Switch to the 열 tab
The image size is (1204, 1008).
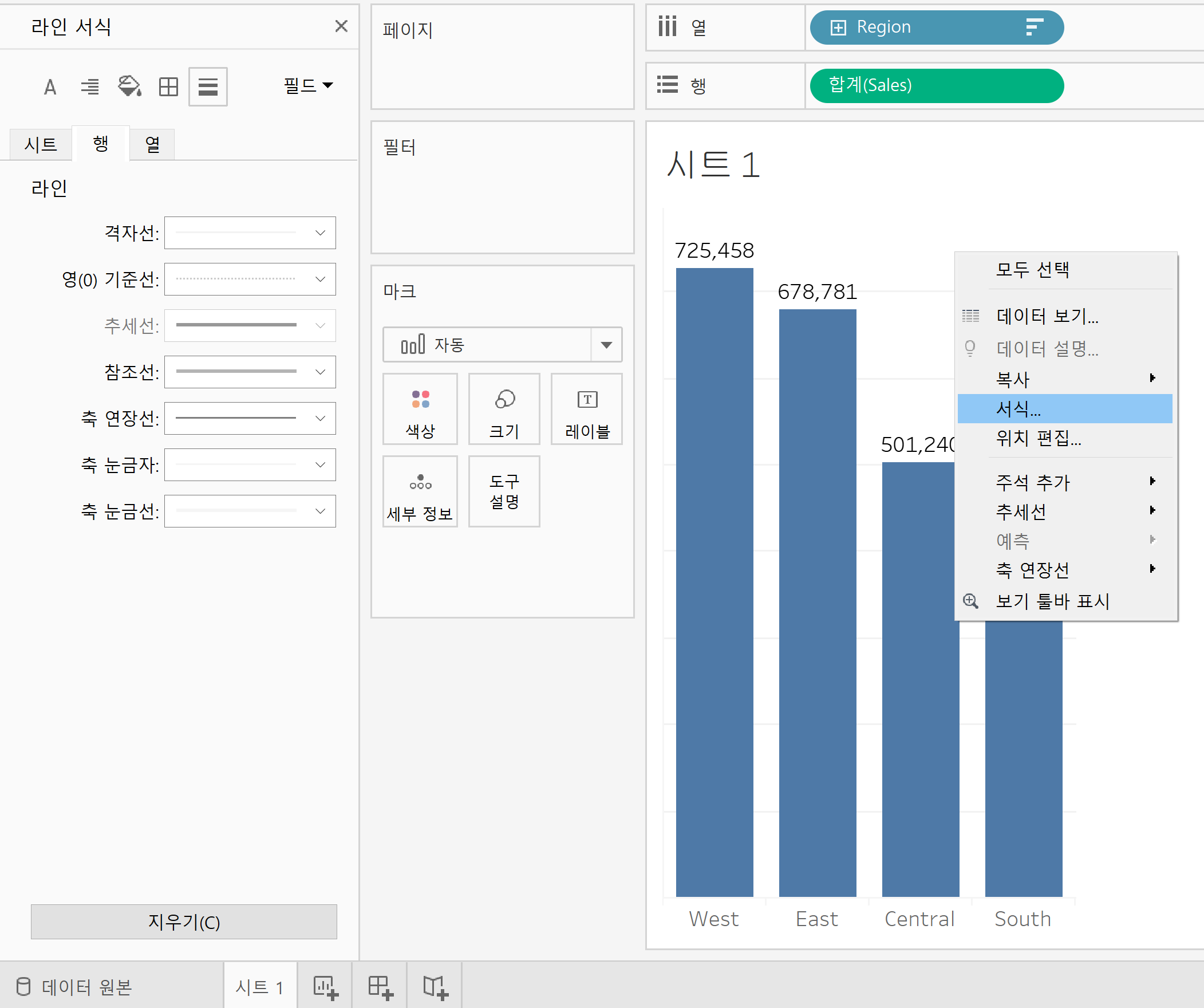tap(152, 144)
